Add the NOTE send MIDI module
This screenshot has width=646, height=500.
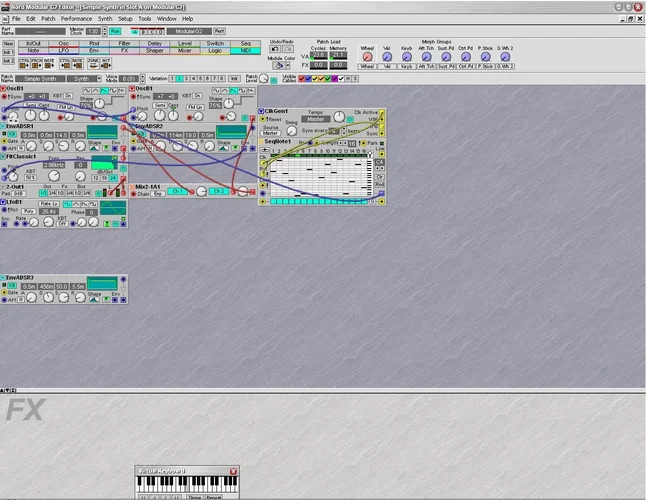pos(49,63)
